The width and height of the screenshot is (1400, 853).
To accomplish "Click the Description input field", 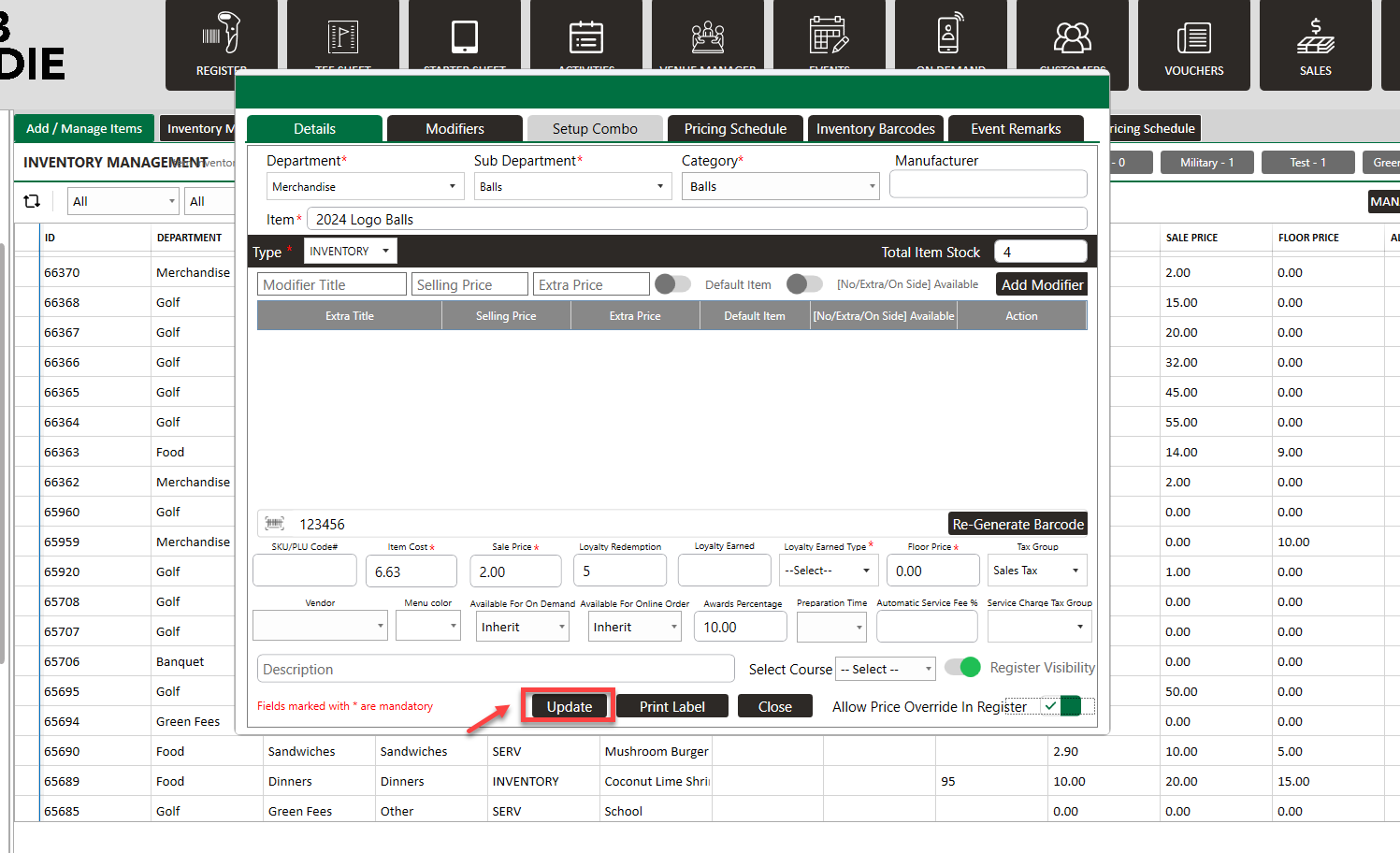I will (496, 669).
